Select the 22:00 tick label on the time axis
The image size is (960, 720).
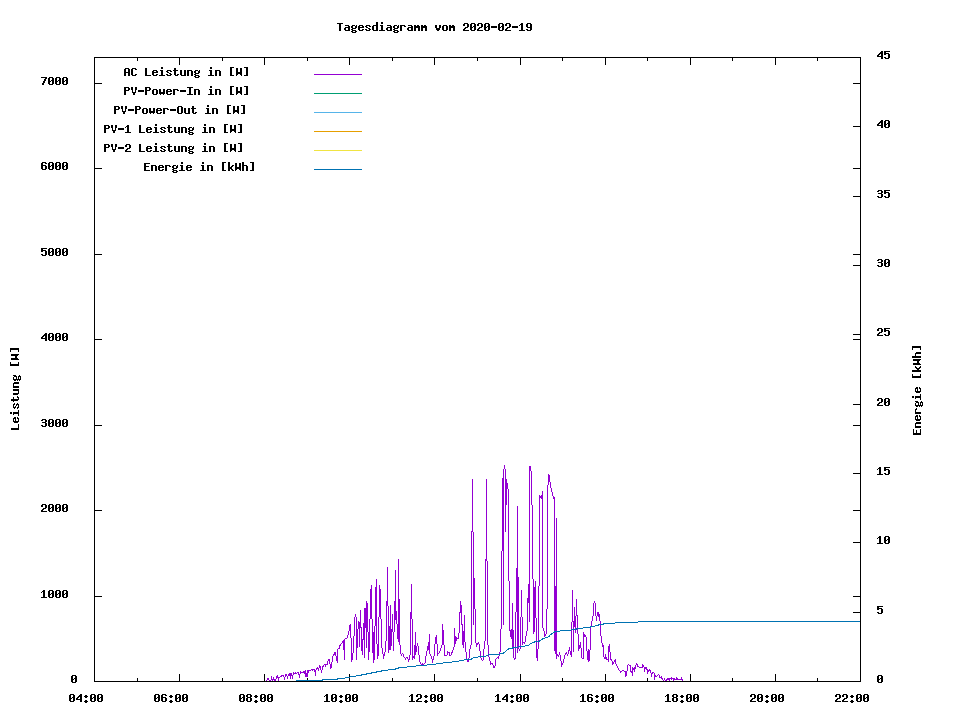(x=851, y=699)
